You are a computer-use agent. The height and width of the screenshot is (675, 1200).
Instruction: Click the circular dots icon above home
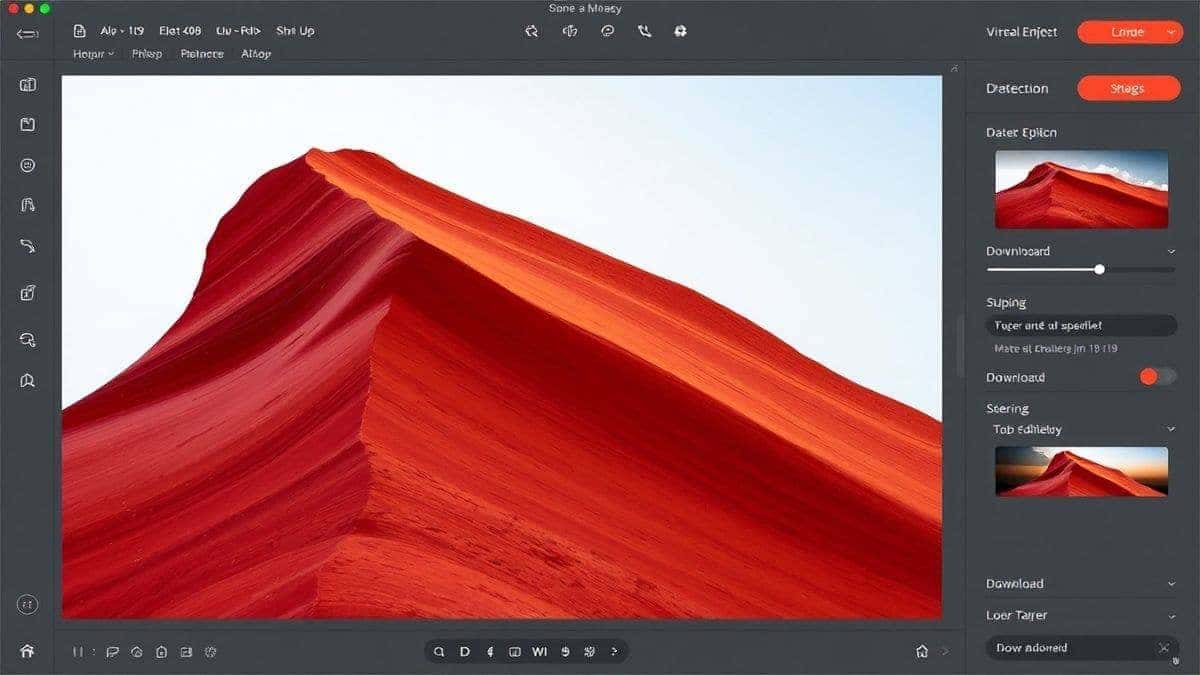[x=28, y=604]
